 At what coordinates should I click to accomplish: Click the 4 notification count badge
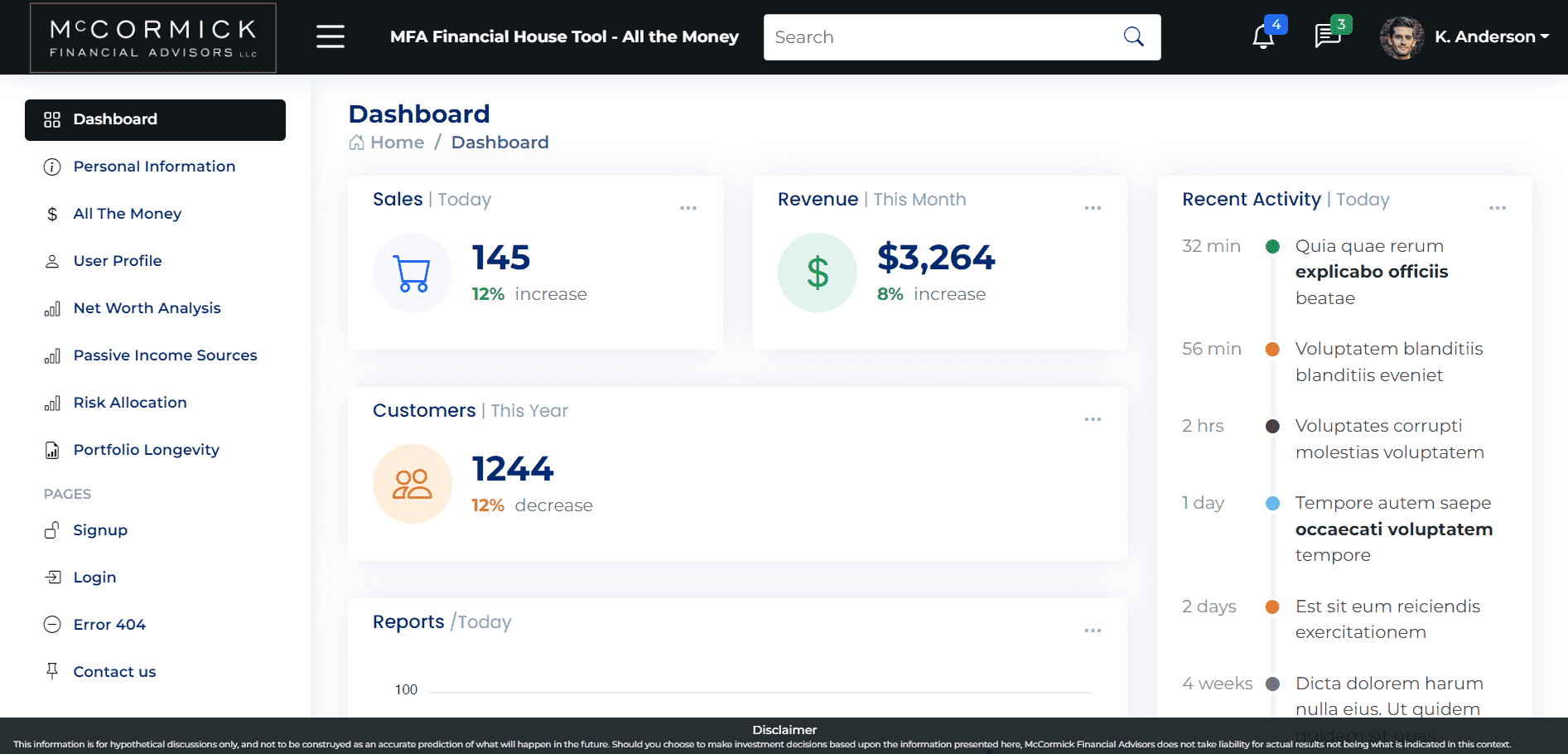[x=1276, y=24]
